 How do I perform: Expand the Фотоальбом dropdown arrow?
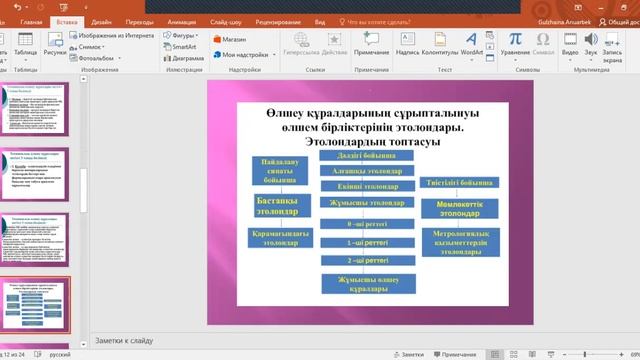[x=120, y=58]
